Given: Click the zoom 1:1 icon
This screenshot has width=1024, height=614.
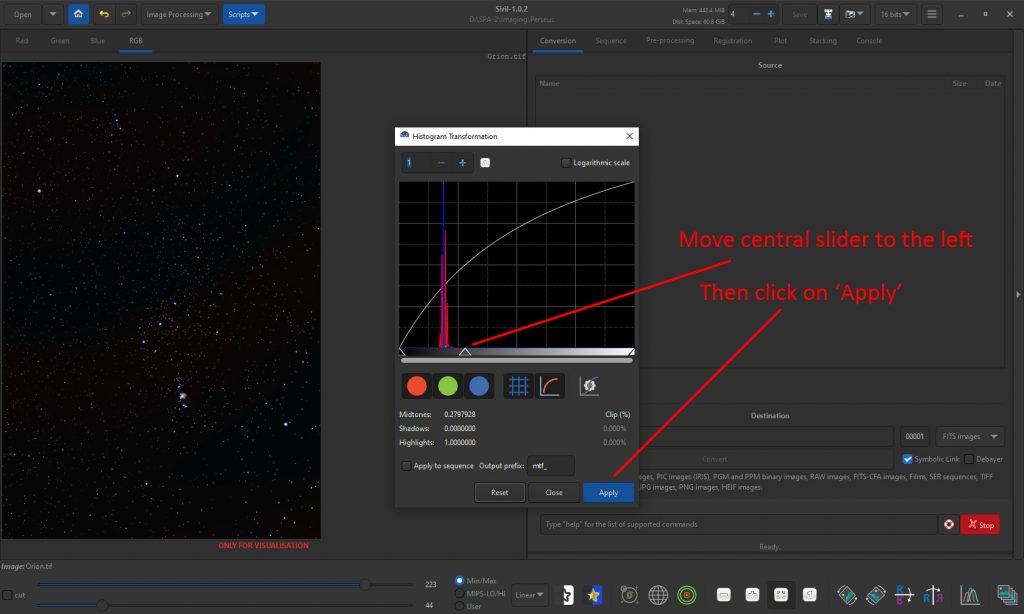Looking at the screenshot, I should (x=810, y=595).
